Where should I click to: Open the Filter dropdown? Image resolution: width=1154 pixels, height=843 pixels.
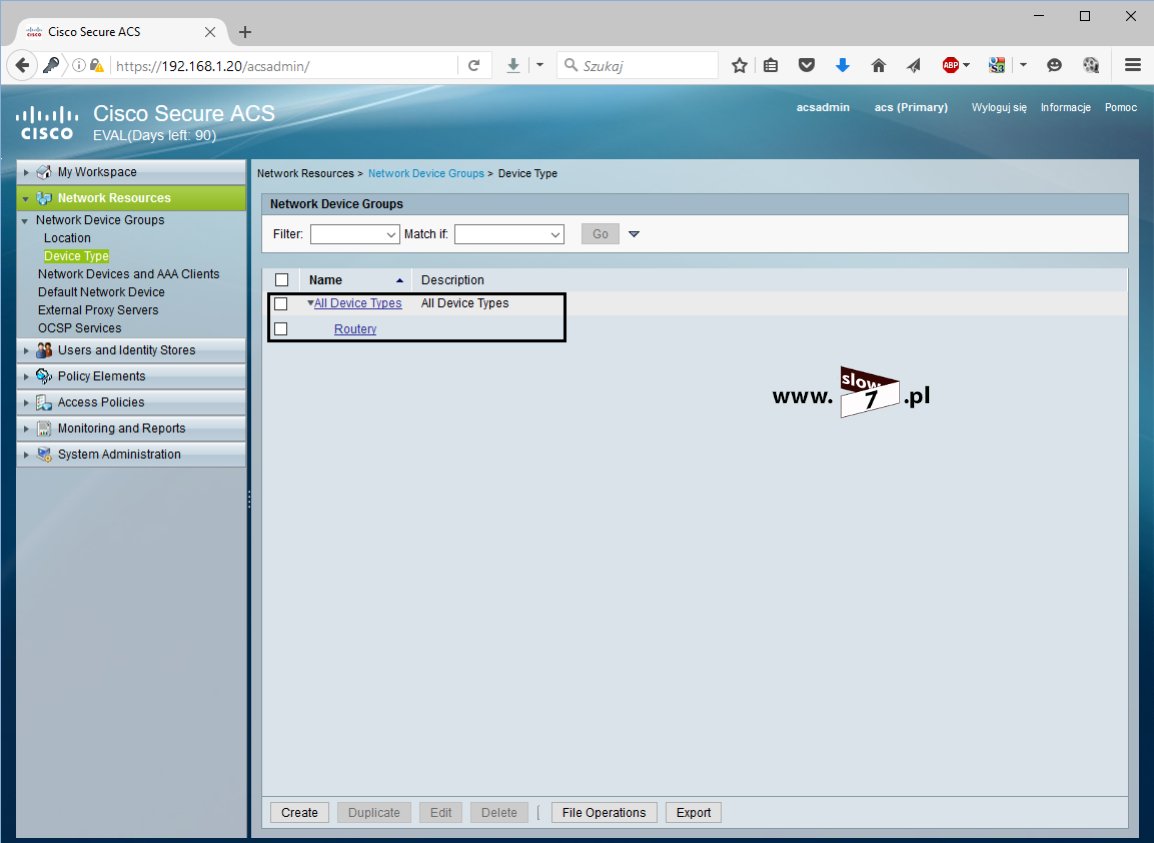point(355,234)
